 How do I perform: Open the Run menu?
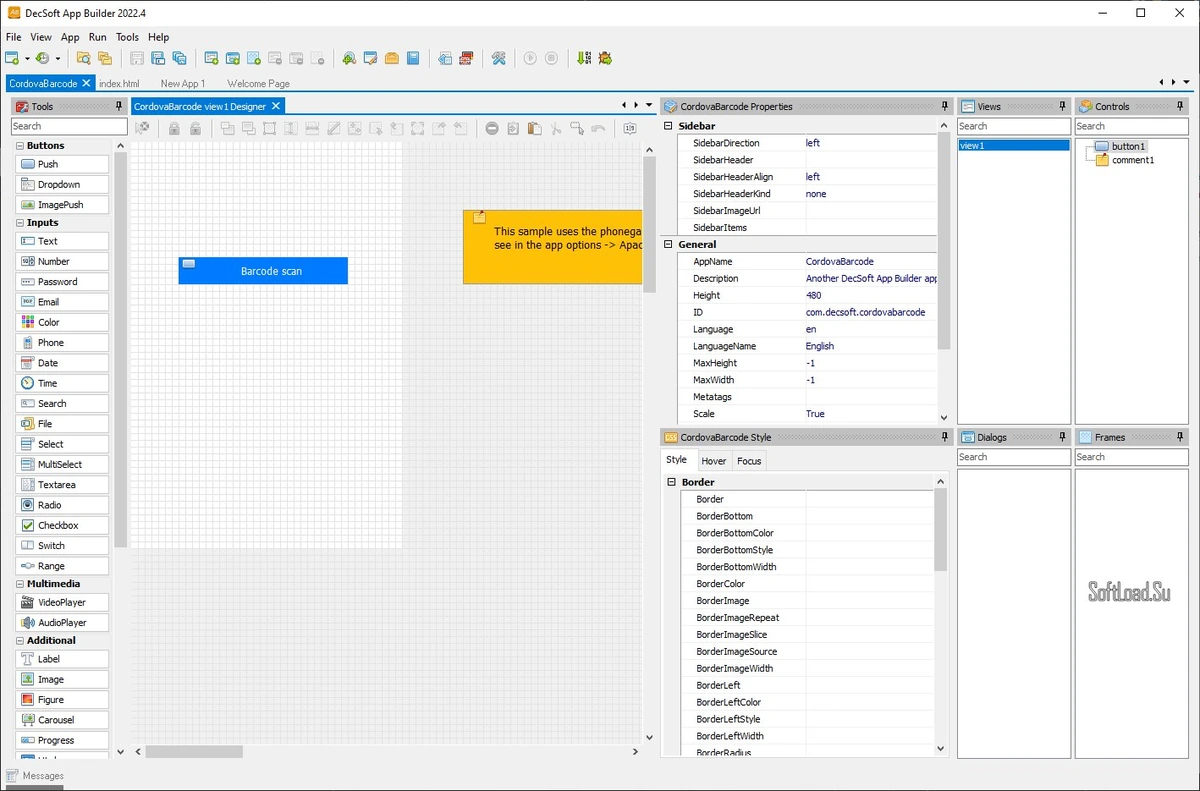97,37
